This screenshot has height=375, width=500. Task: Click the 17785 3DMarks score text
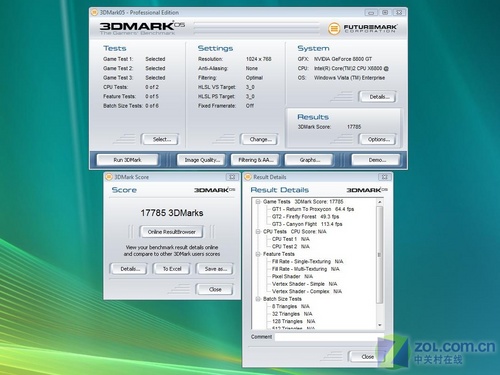(172, 213)
